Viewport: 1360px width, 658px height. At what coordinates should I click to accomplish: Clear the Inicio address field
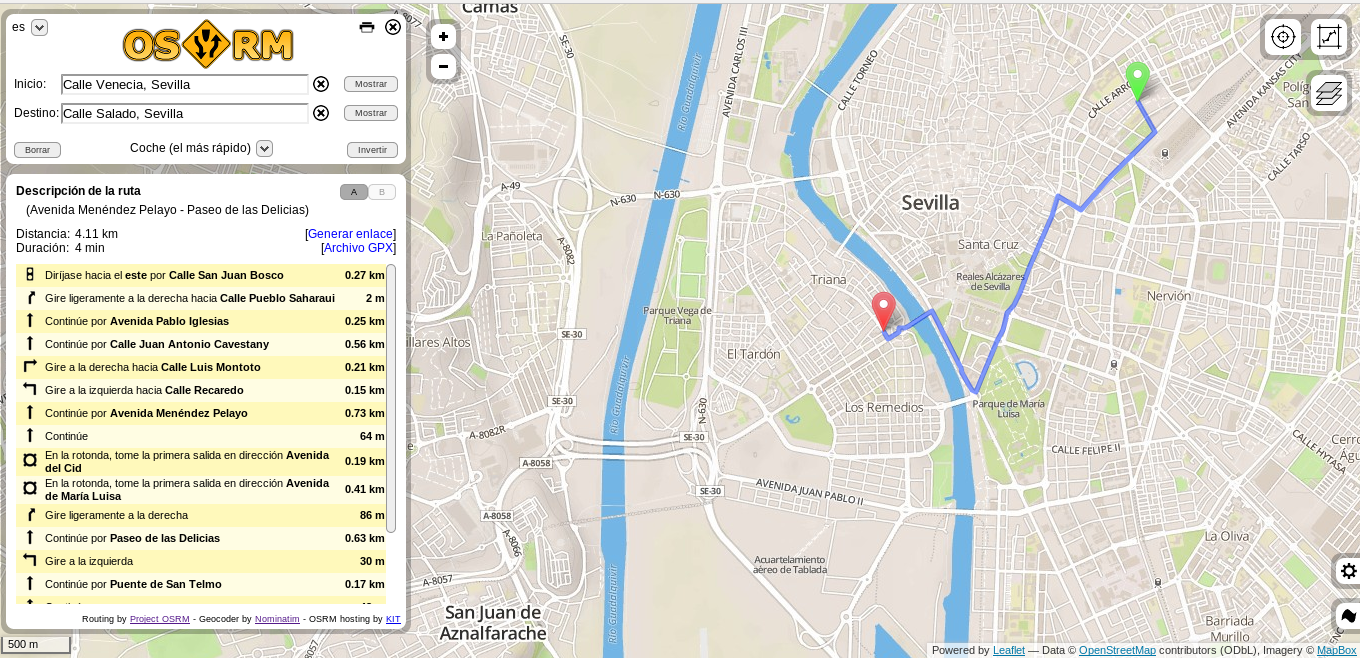tap(321, 84)
